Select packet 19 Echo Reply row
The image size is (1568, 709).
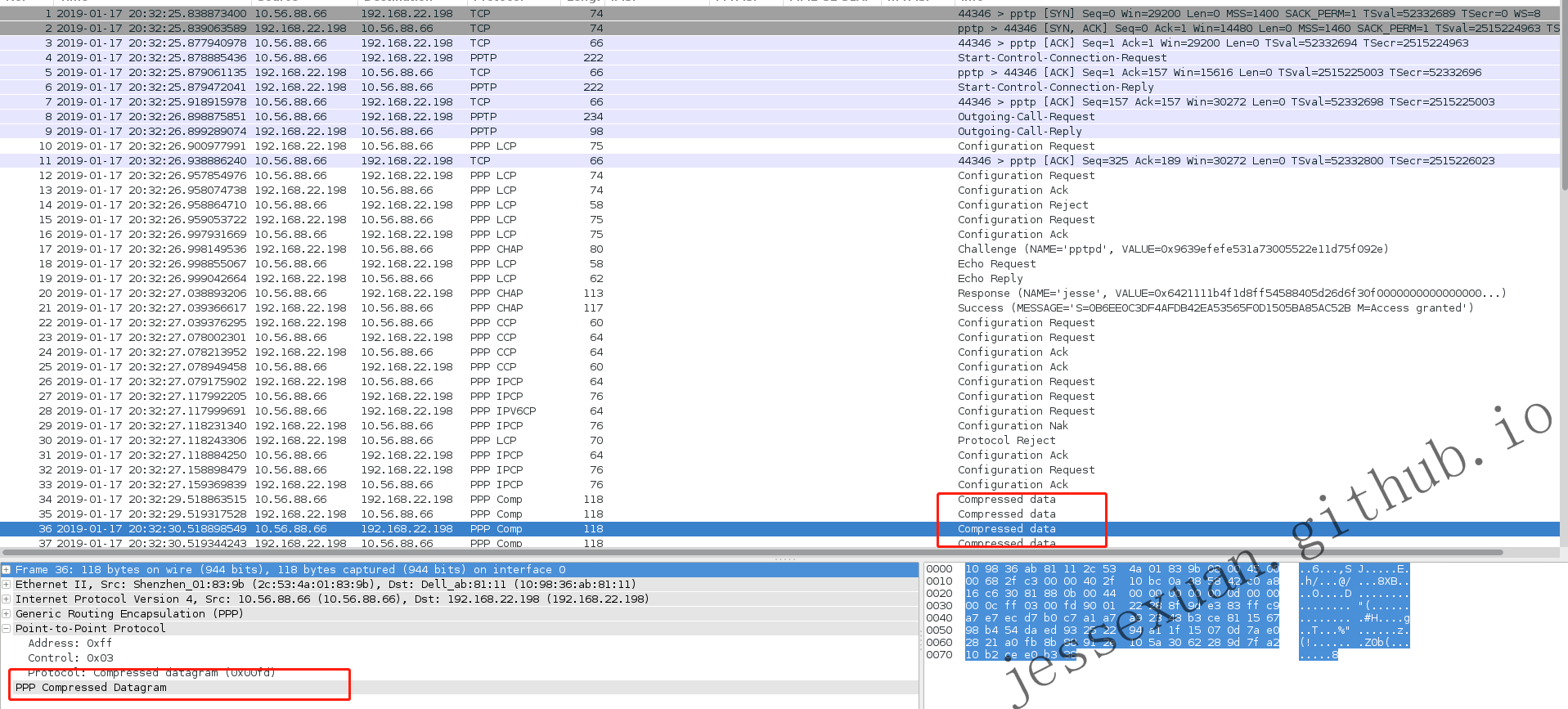[780, 279]
